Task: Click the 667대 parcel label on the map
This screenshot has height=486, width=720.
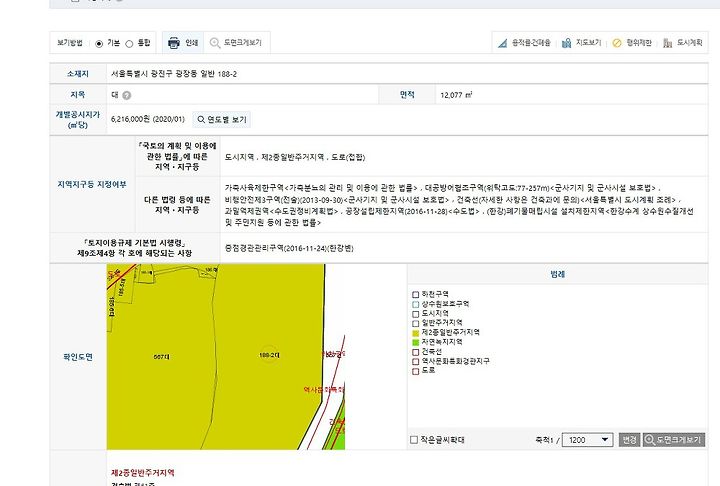Action: tap(161, 356)
